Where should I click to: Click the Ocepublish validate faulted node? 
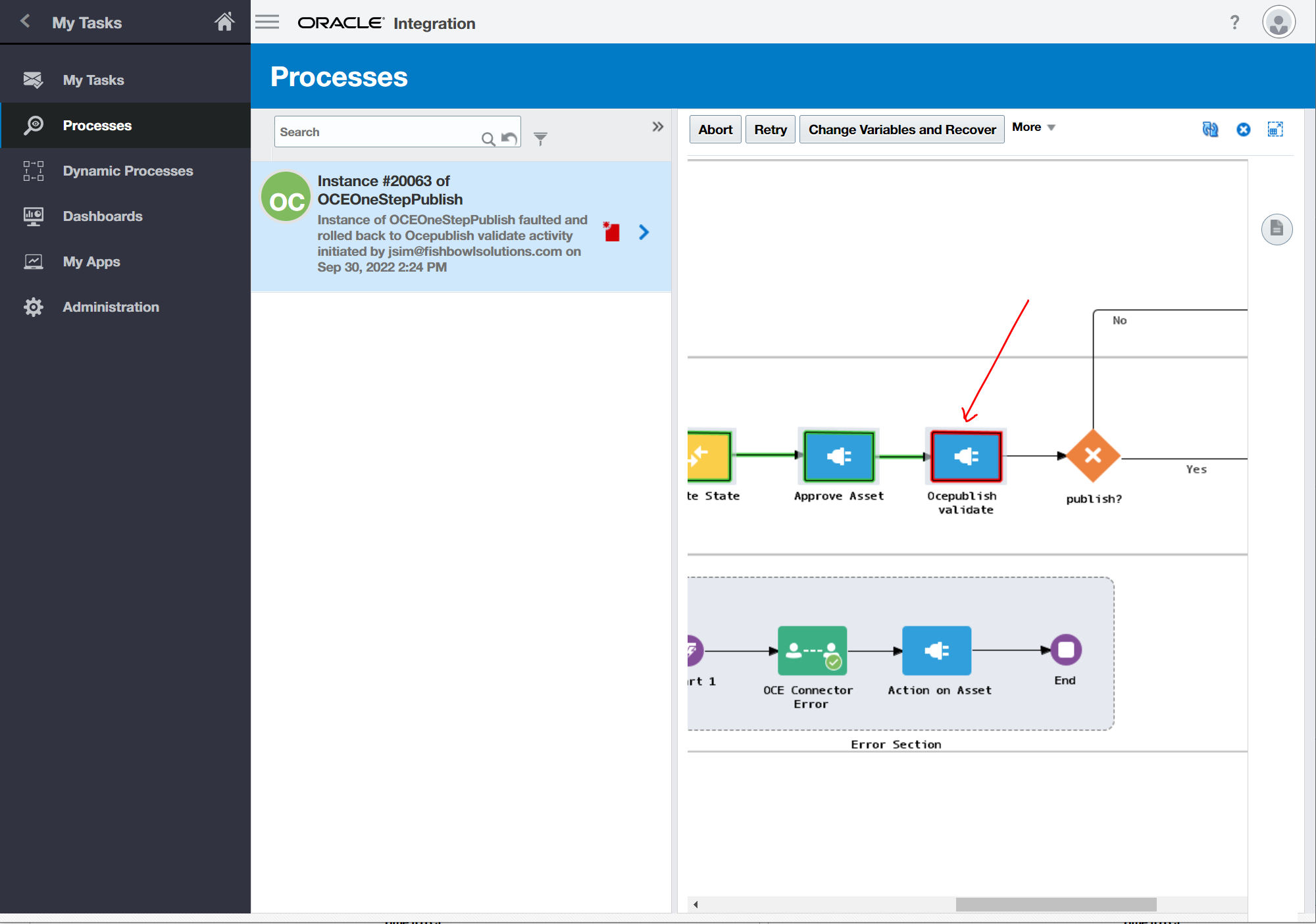coord(966,456)
